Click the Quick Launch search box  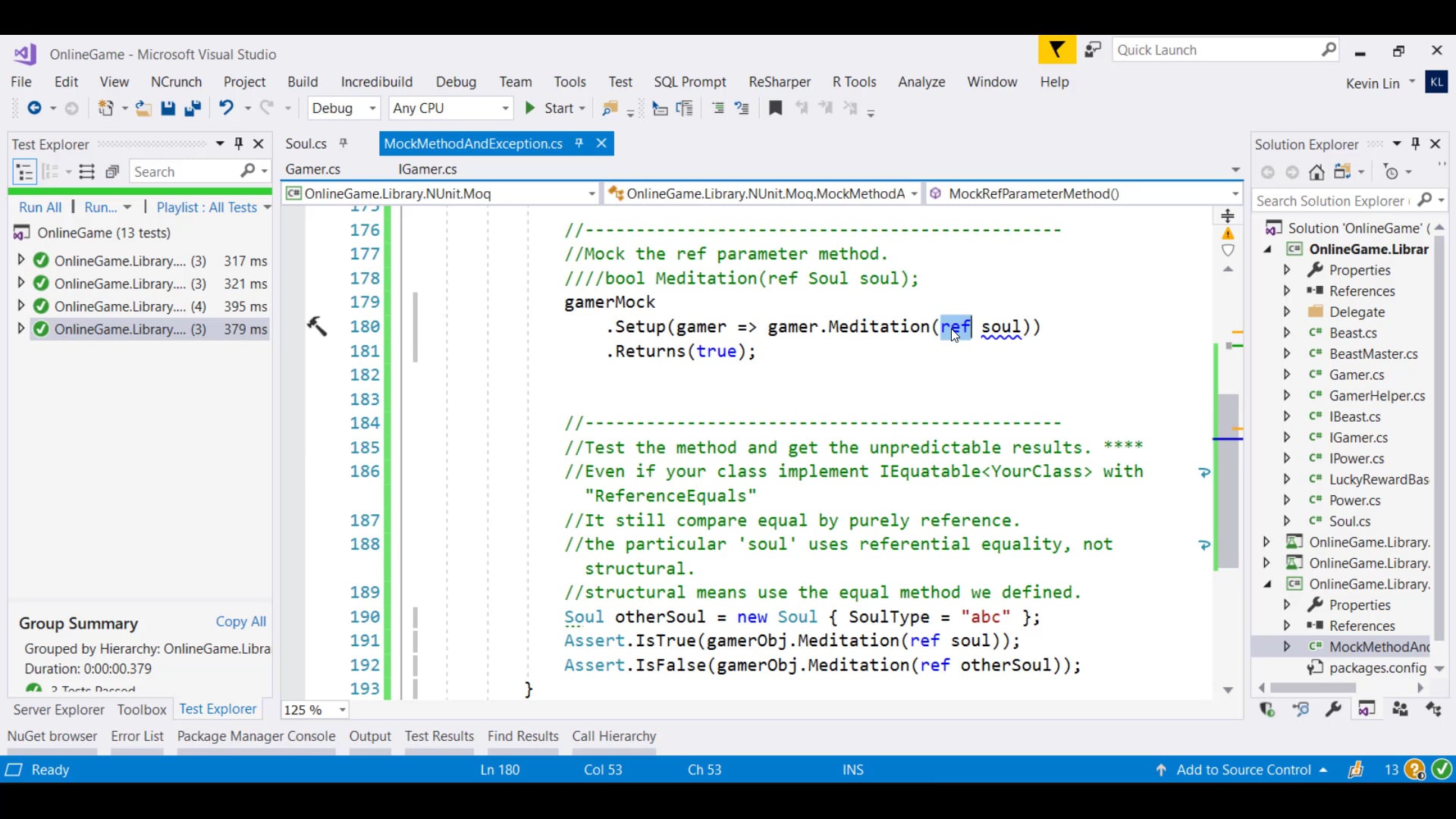pos(1215,50)
